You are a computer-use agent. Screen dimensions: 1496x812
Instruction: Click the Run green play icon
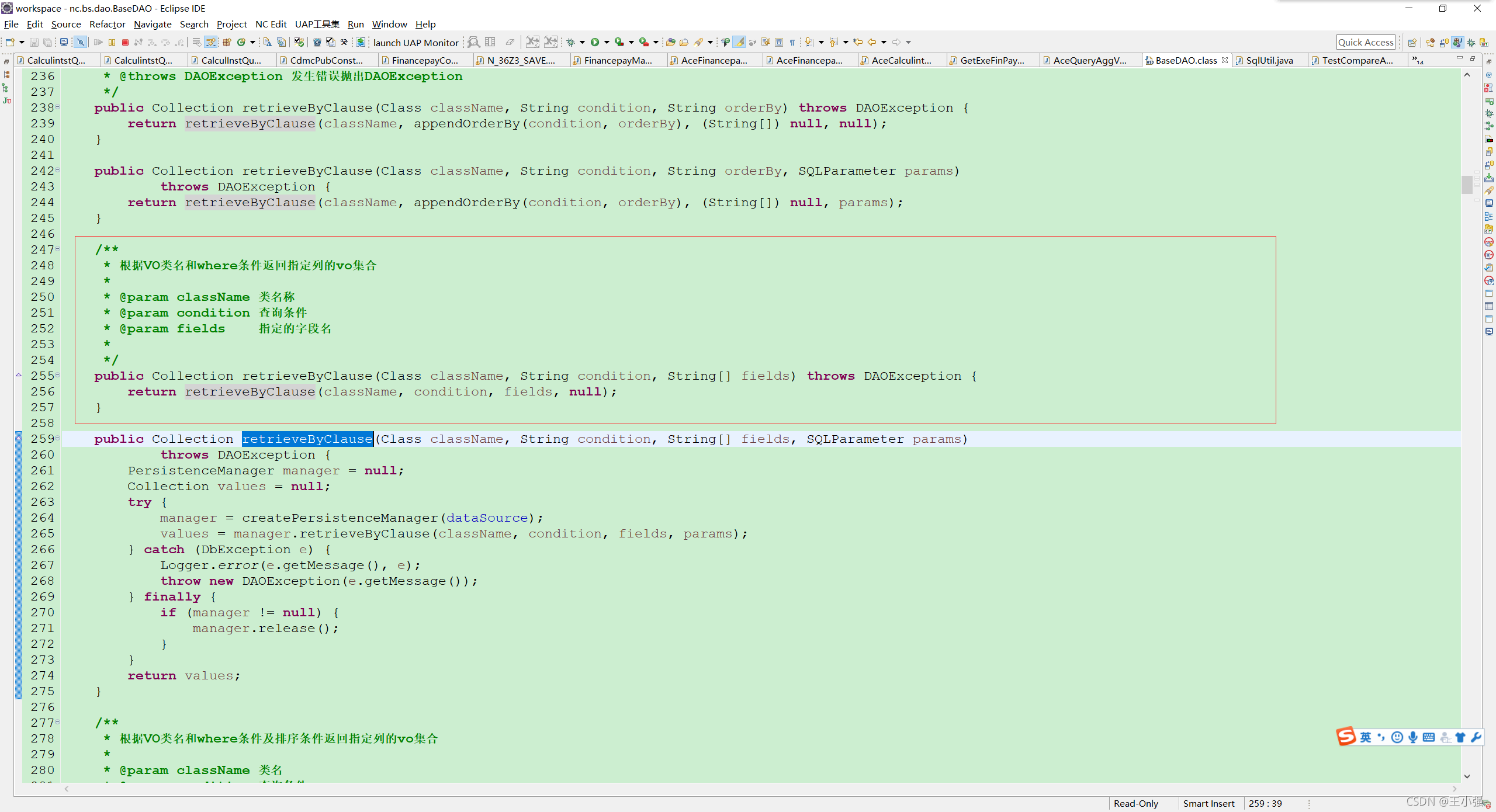pos(595,42)
